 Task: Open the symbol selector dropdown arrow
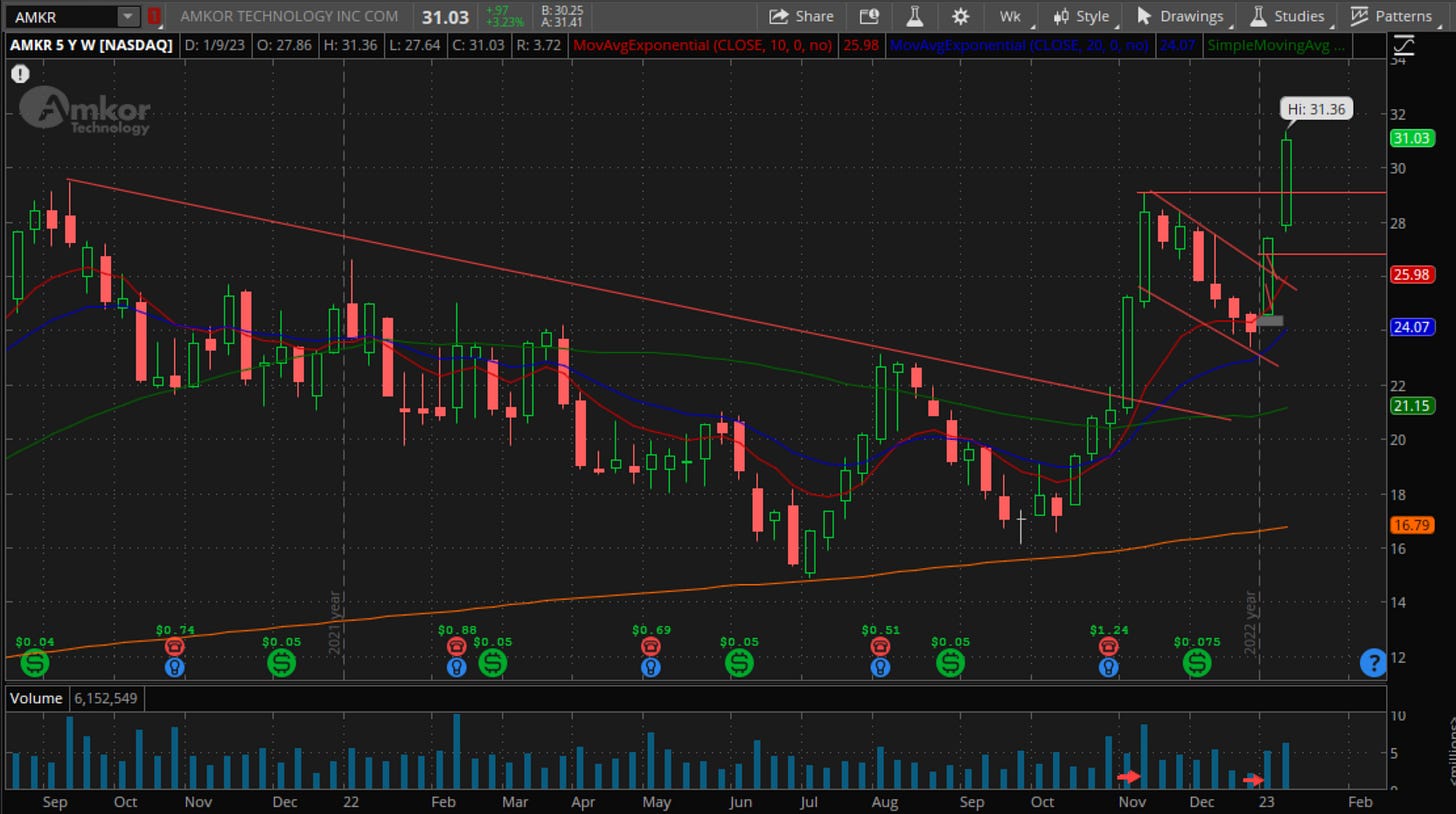click(128, 16)
